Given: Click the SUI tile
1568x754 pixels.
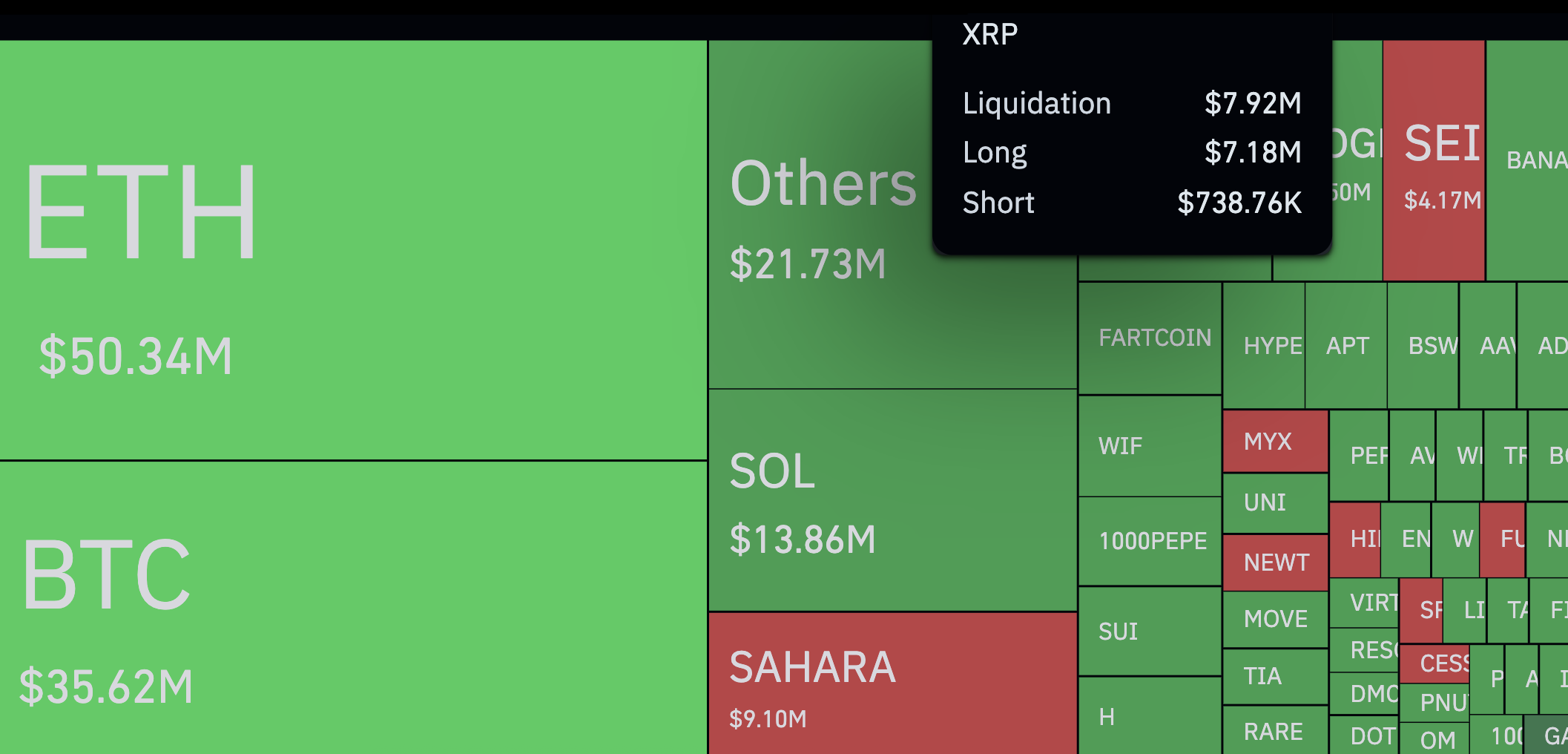Looking at the screenshot, I should pos(1150,631).
